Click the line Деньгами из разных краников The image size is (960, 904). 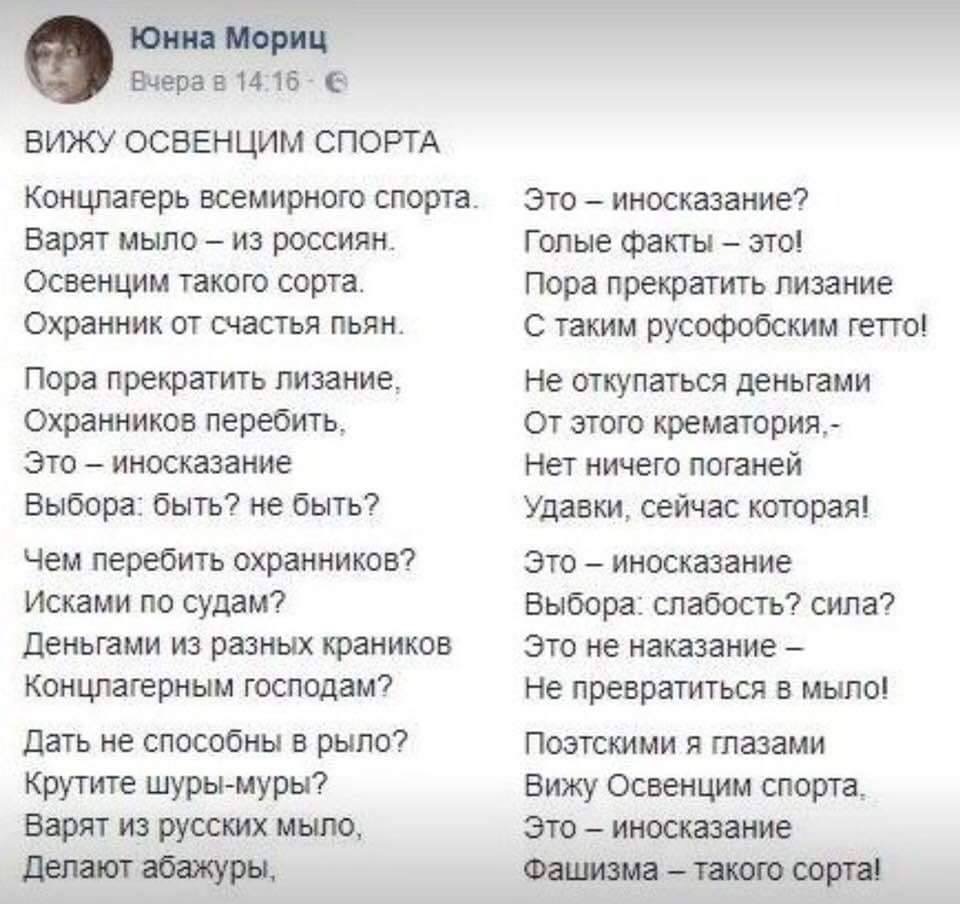click(x=238, y=644)
